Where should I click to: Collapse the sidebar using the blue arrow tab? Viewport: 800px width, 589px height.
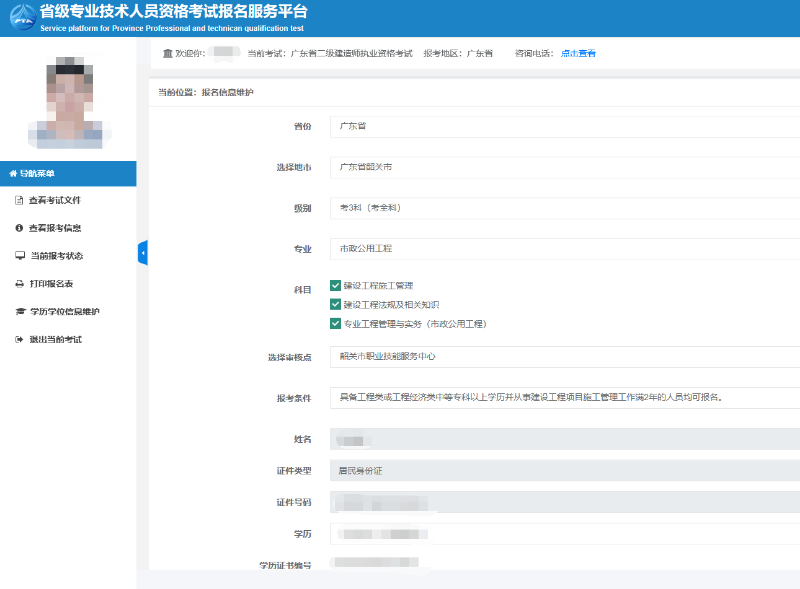coord(143,252)
